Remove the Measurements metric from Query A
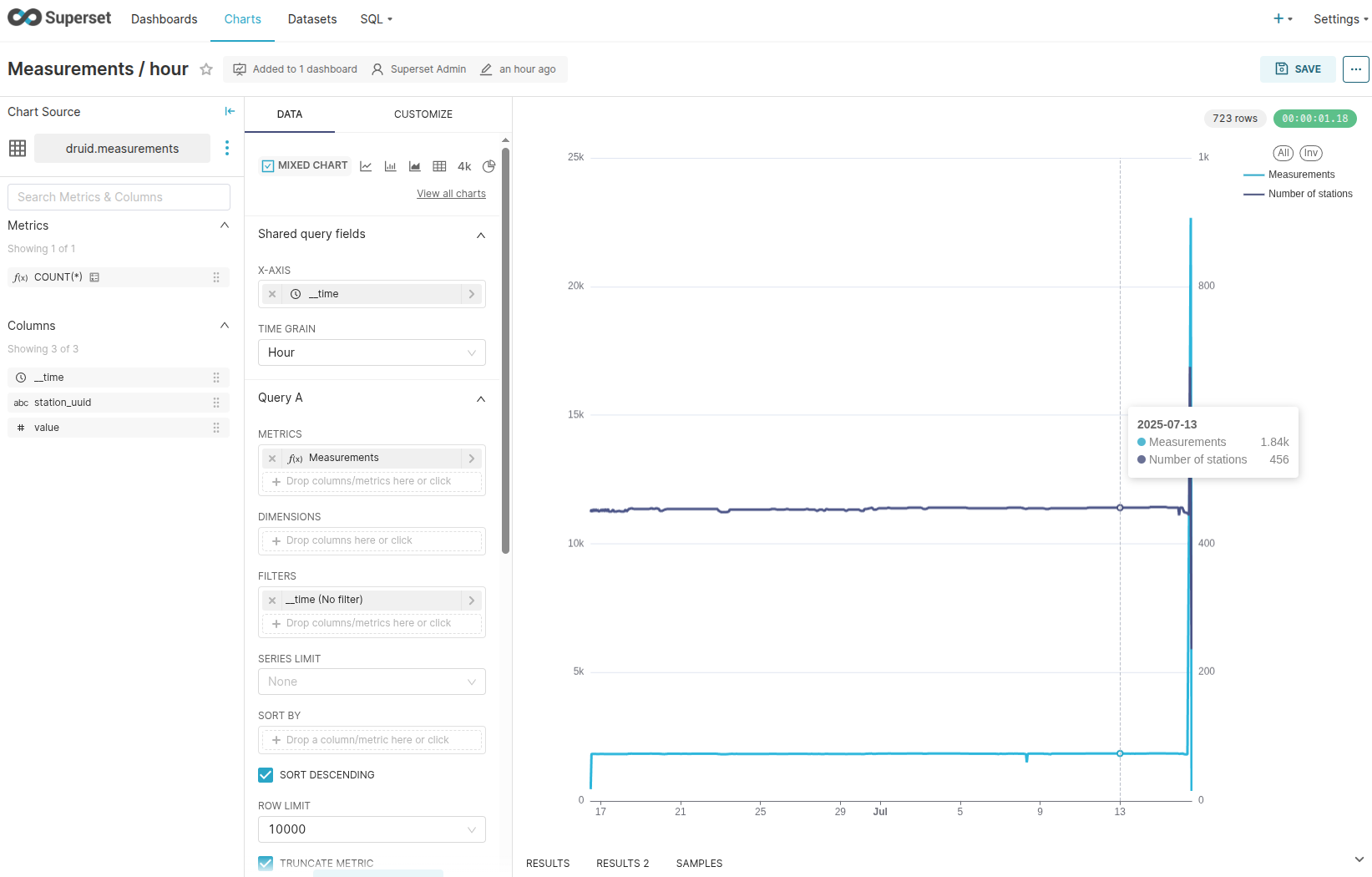The height and width of the screenshot is (877, 1372). coord(272,459)
